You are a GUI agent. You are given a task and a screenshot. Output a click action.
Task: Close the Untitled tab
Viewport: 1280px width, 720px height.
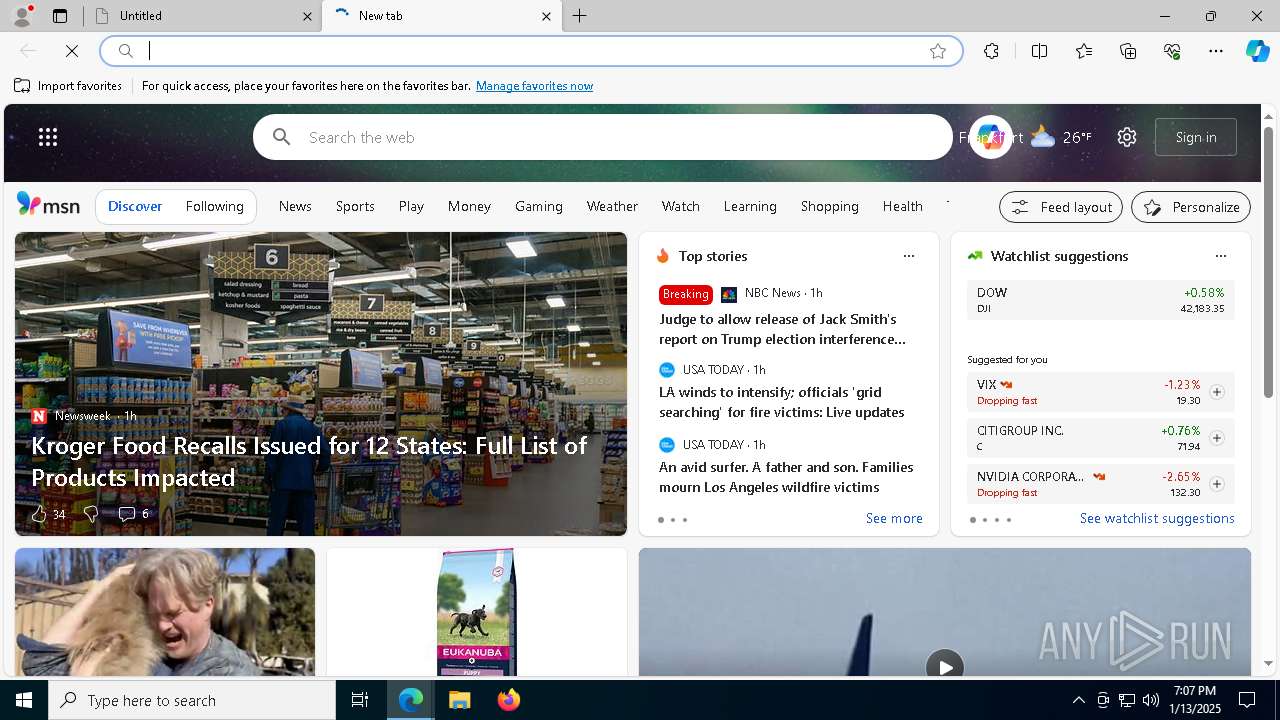307,16
